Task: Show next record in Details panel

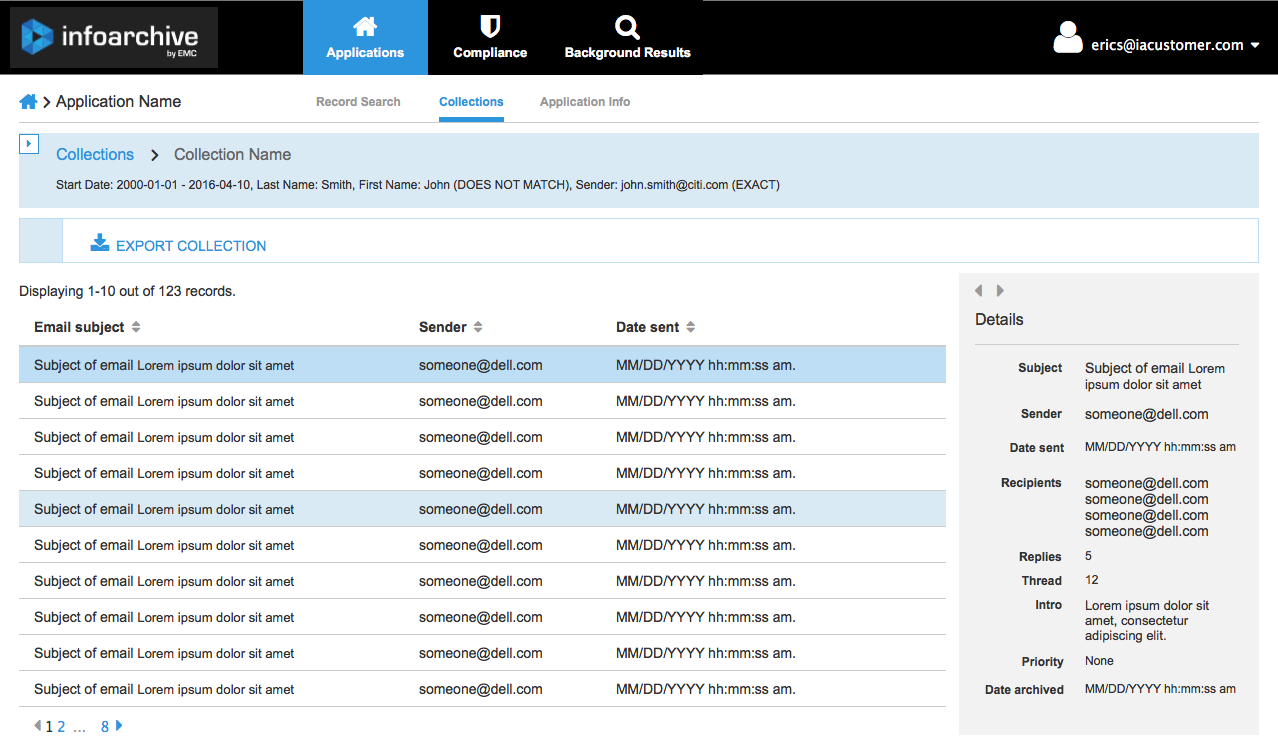Action: tap(1000, 291)
